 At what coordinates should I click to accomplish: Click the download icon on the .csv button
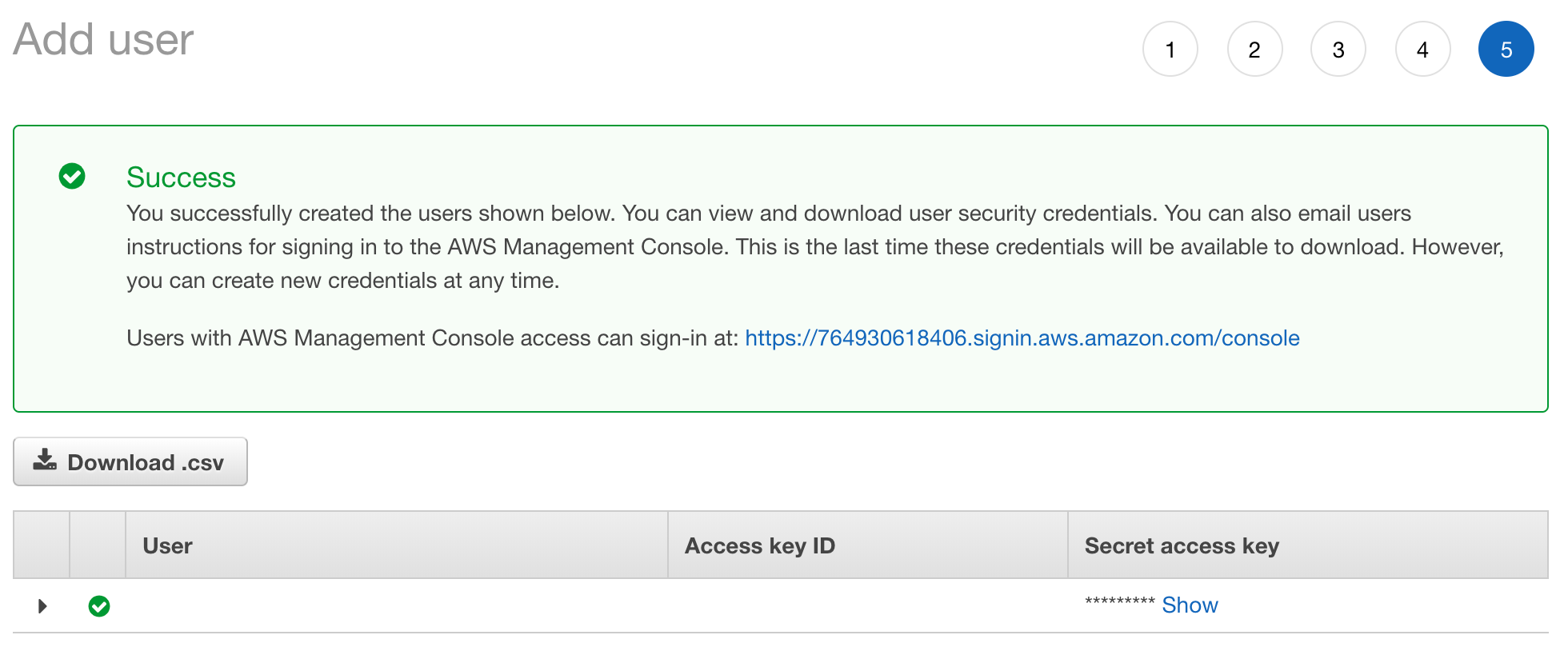[45, 460]
